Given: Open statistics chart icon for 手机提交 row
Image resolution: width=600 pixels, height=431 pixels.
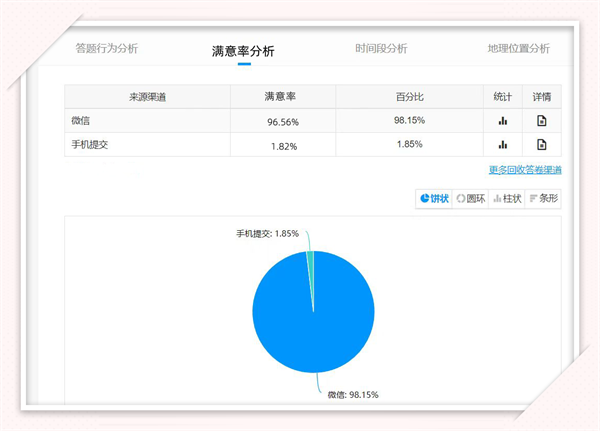Looking at the screenshot, I should point(503,145).
